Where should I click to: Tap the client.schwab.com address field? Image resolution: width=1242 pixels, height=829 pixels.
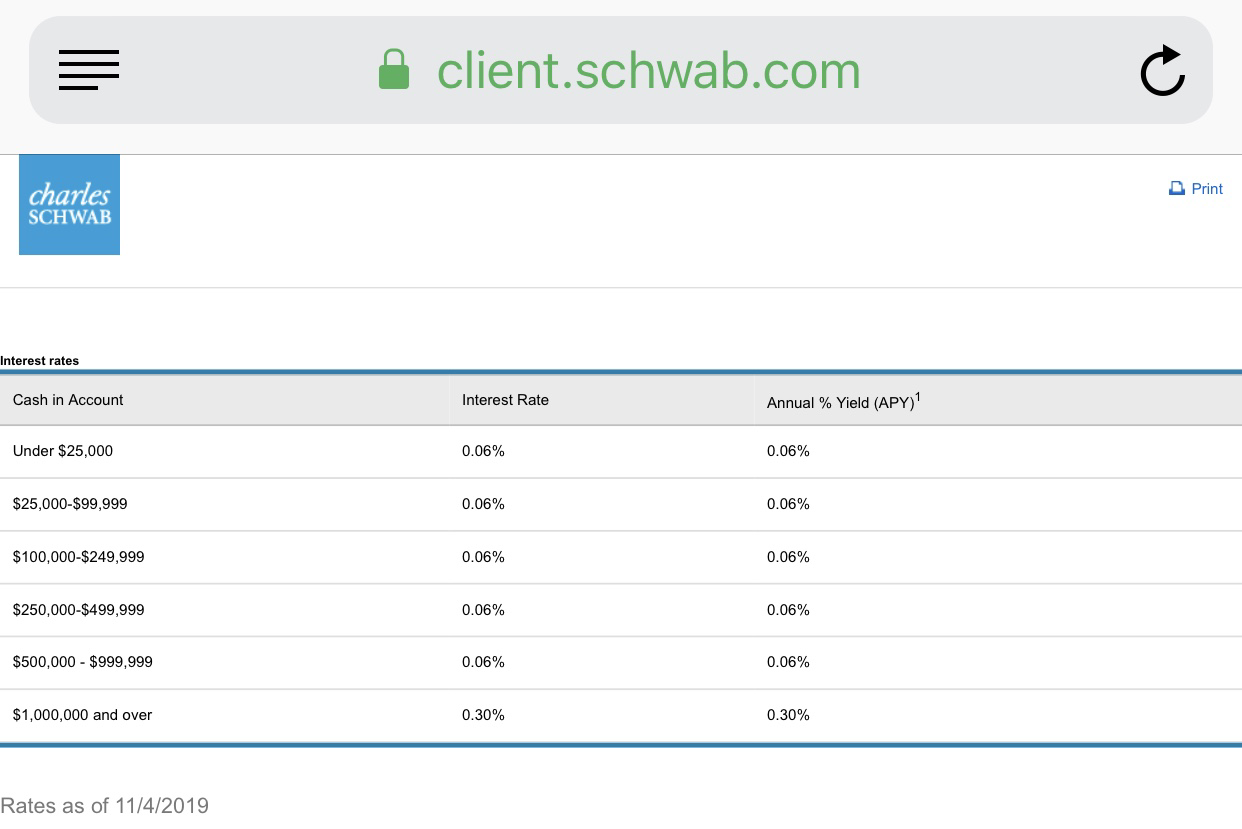(x=620, y=70)
